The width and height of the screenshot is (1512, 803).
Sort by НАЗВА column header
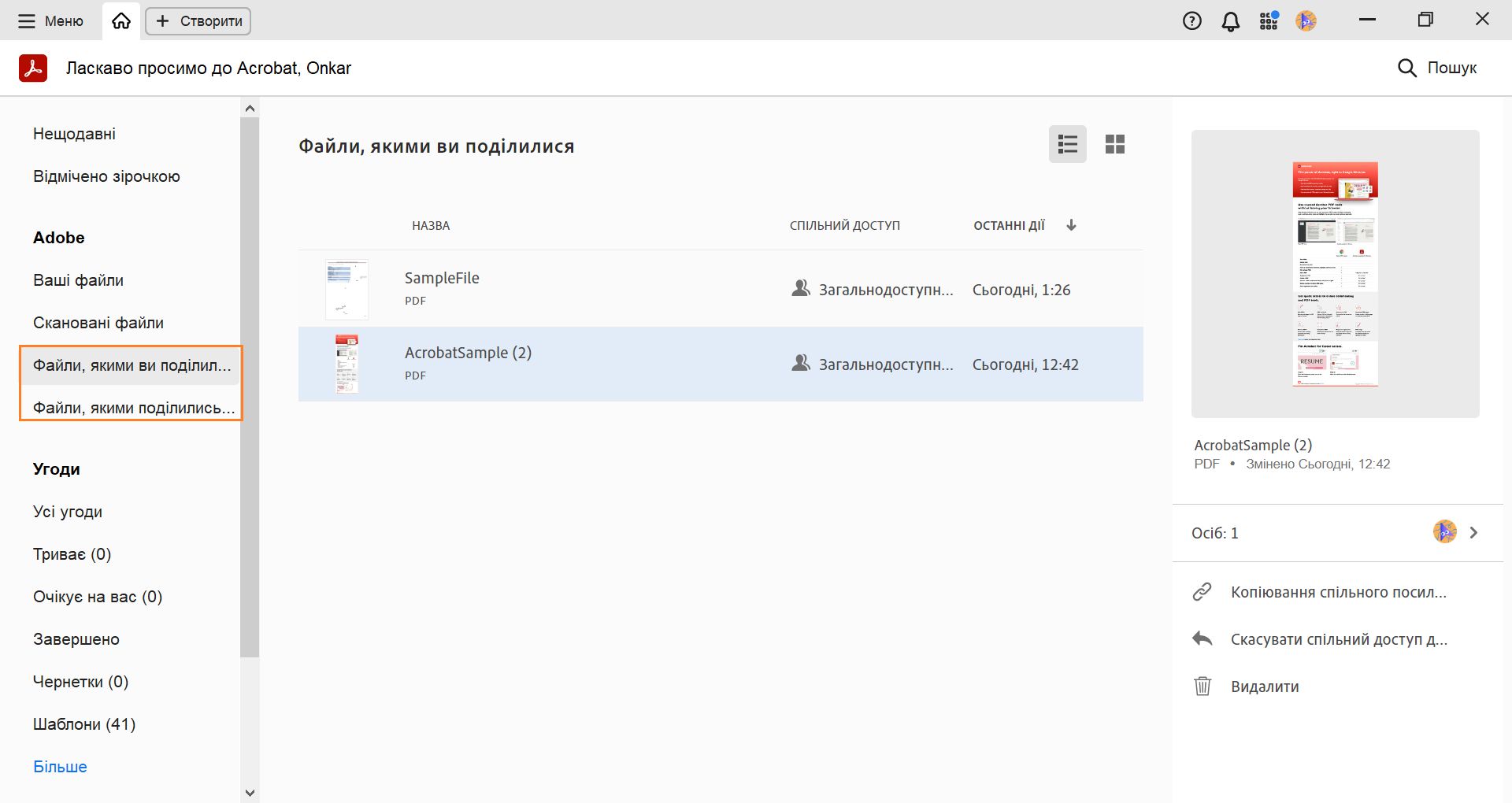point(431,226)
